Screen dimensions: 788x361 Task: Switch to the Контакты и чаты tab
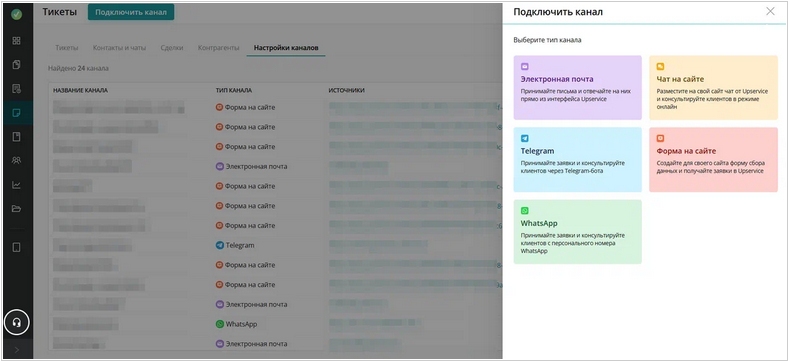119,48
